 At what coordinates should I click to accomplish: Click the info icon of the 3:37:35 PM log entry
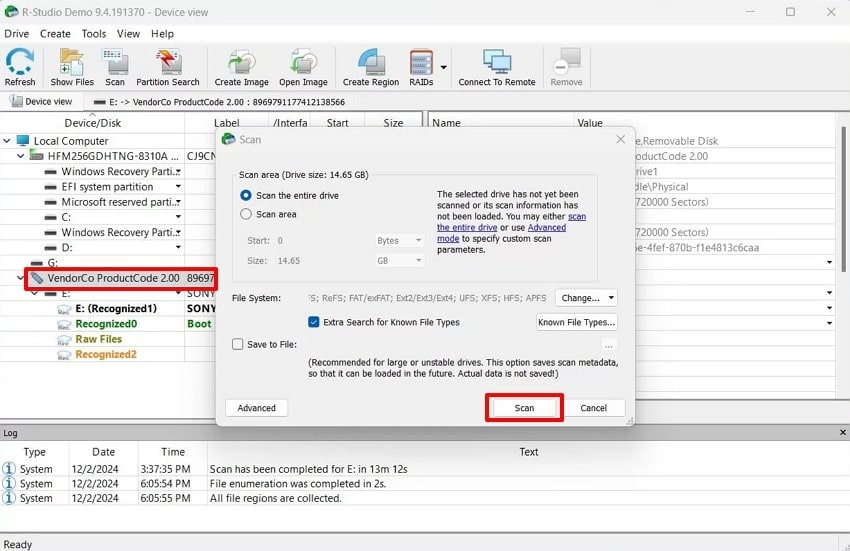point(9,469)
